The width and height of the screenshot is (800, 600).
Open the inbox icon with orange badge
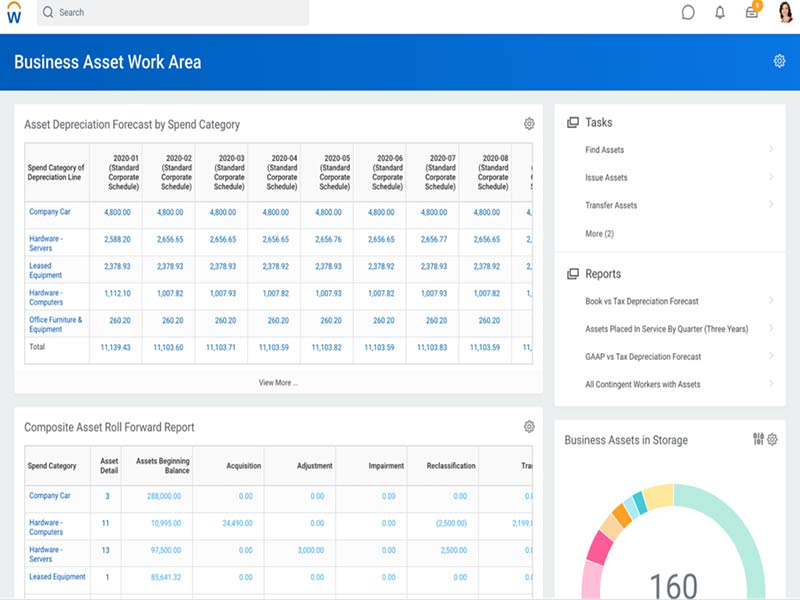tap(751, 12)
